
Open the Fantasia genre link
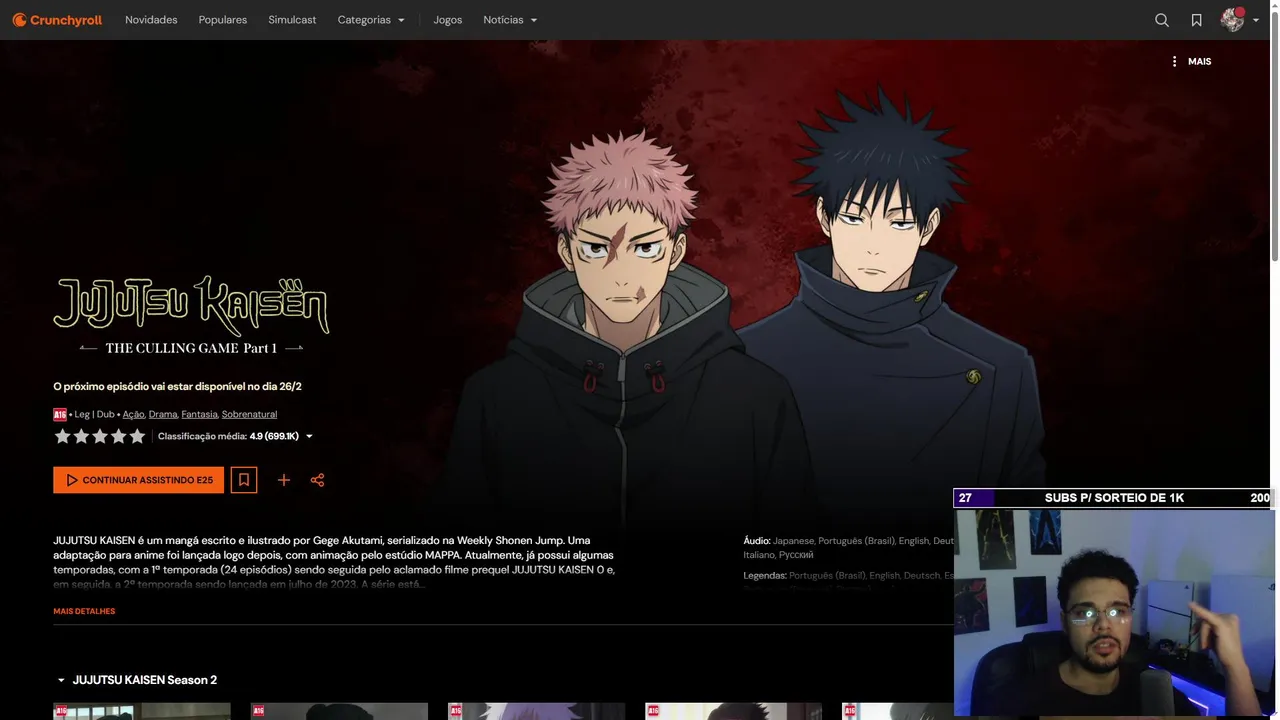point(199,414)
